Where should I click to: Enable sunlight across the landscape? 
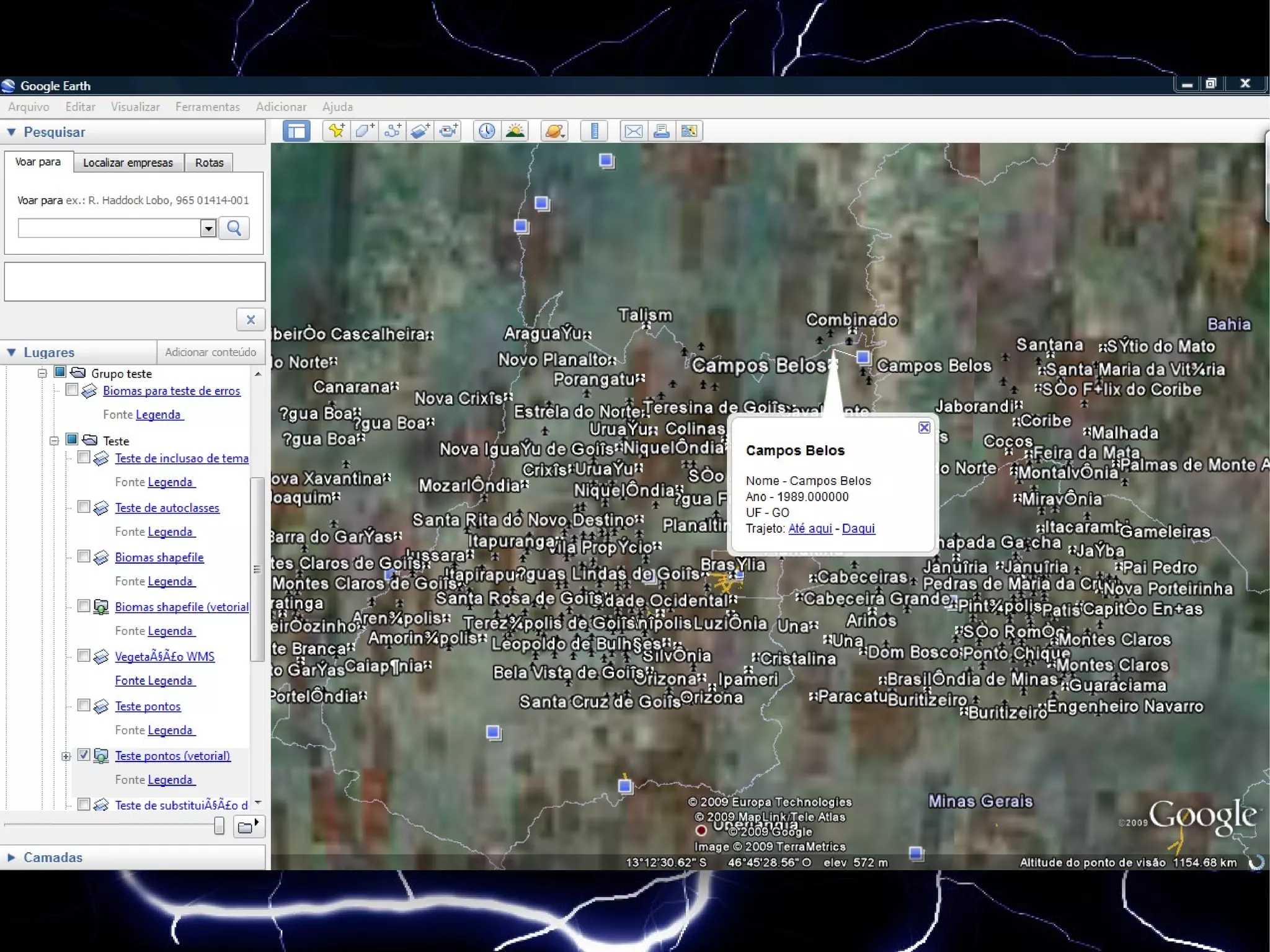coord(515,131)
